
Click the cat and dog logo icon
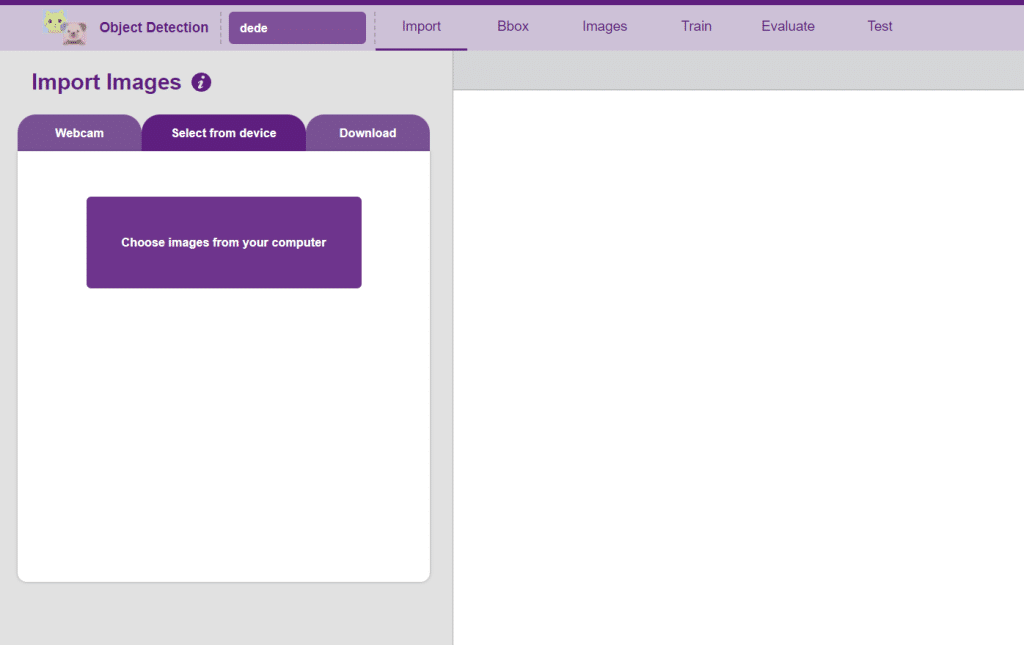click(x=65, y=28)
